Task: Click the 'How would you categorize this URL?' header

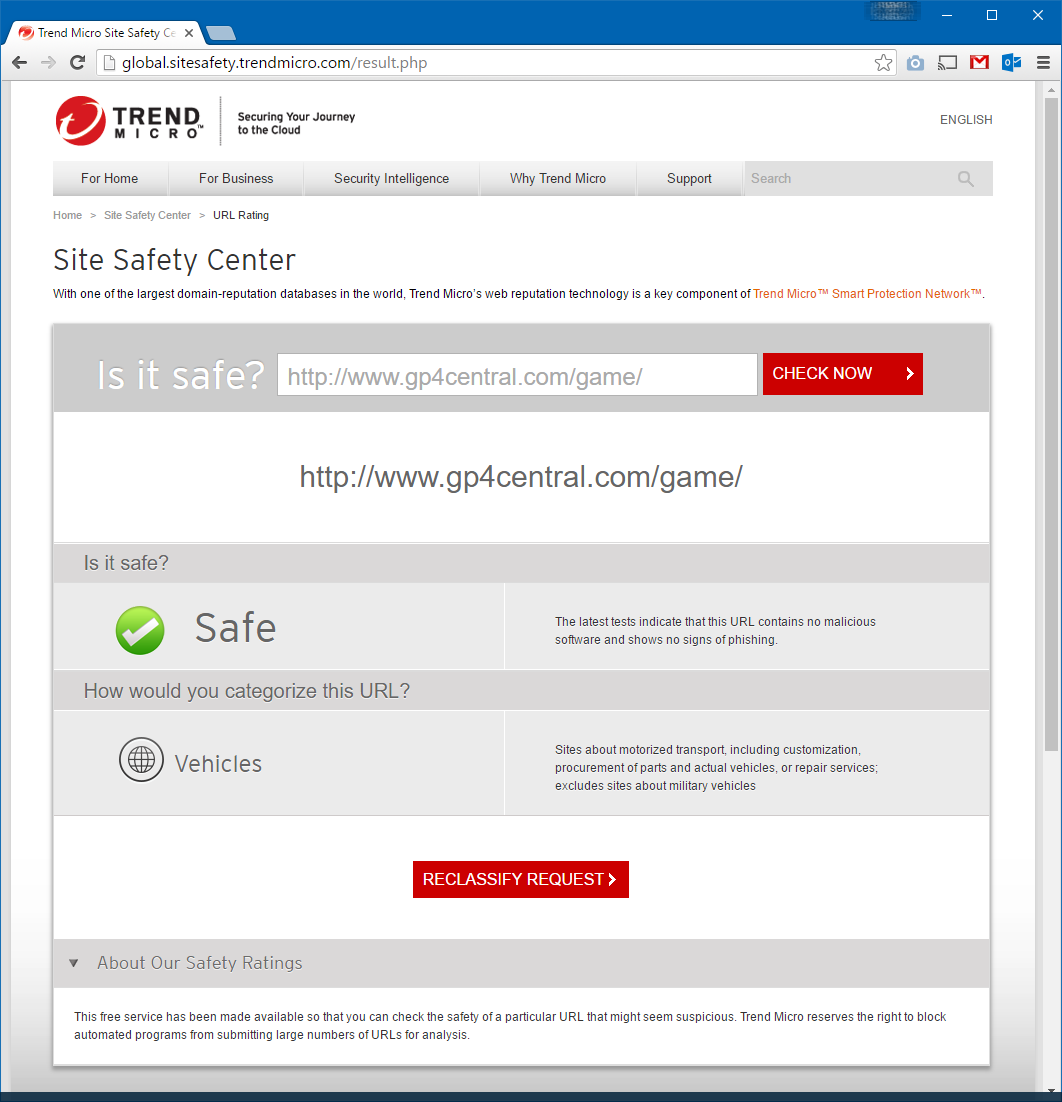Action: (x=247, y=691)
